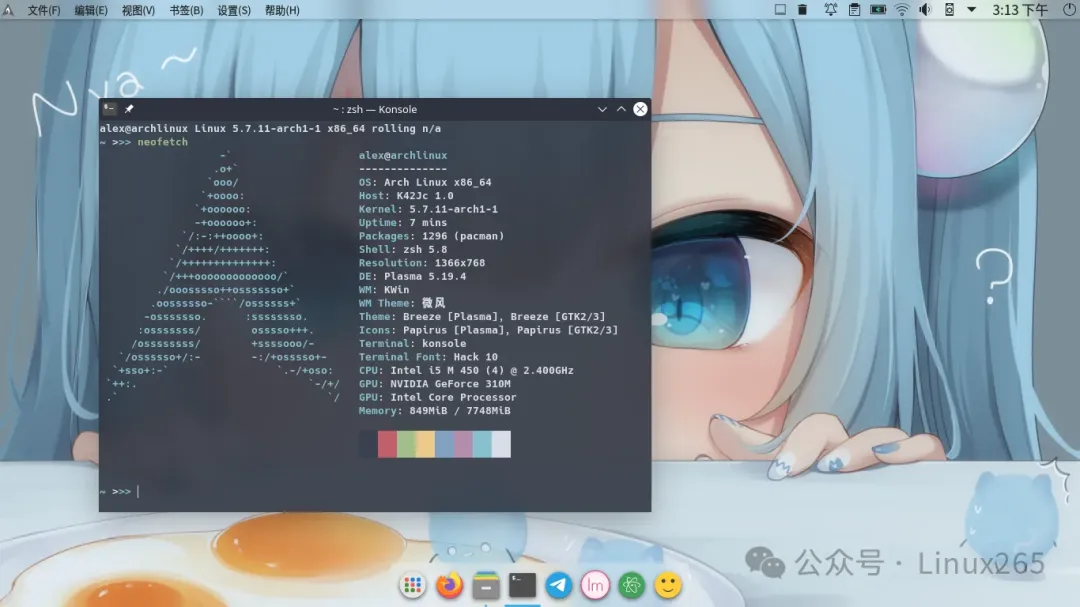Open the application launcher logo in the top panel
Screen dimensions: 1080x607
pos(8,10)
